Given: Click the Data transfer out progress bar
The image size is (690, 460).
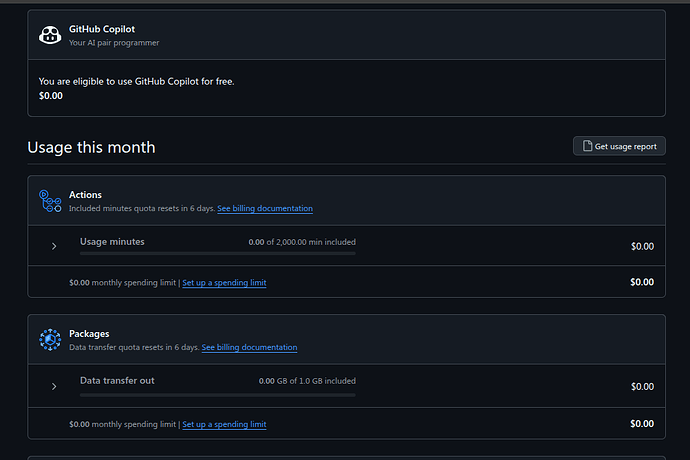Looking at the screenshot, I should coord(217,395).
